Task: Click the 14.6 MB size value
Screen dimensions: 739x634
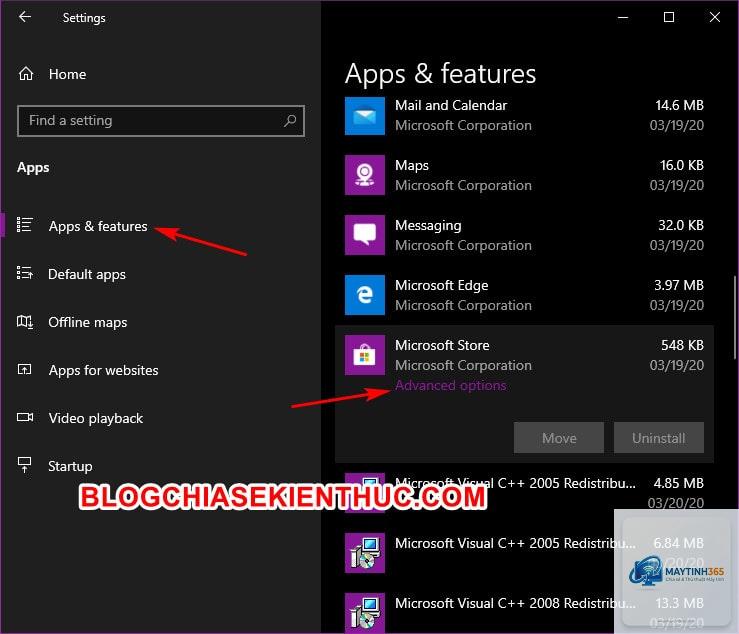Action: 679,105
